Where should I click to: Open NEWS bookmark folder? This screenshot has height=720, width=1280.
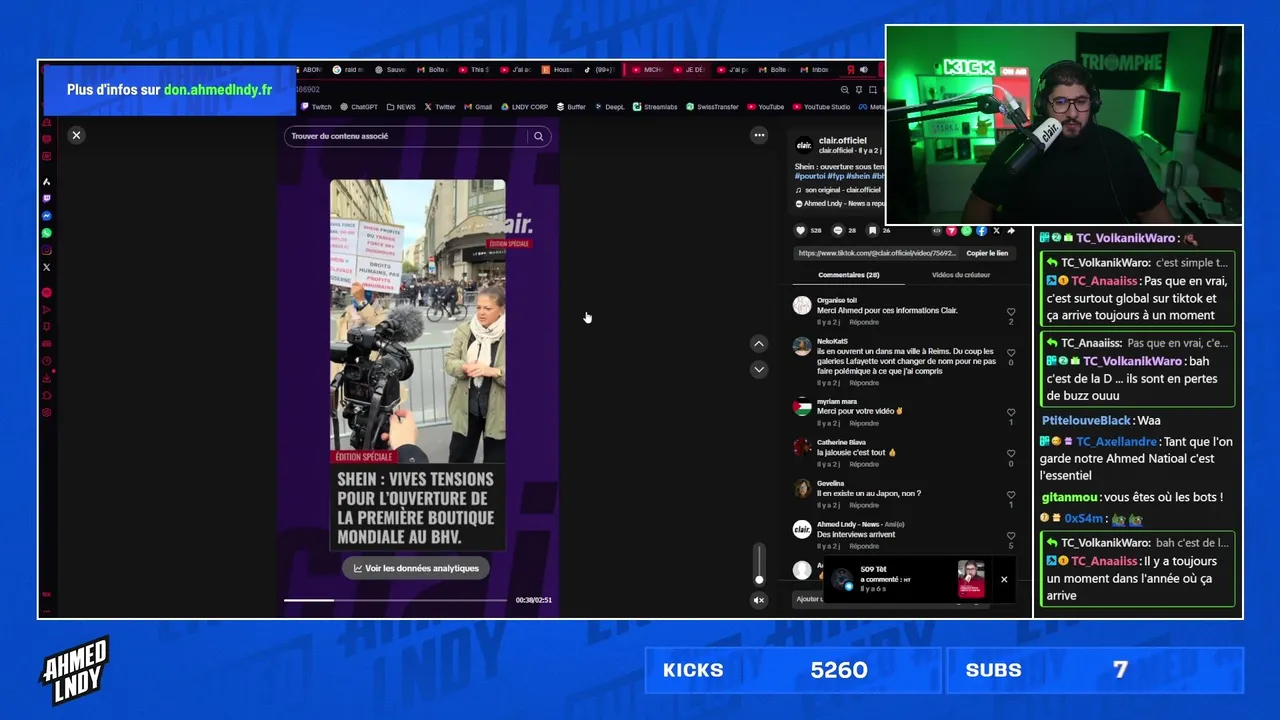[x=401, y=107]
